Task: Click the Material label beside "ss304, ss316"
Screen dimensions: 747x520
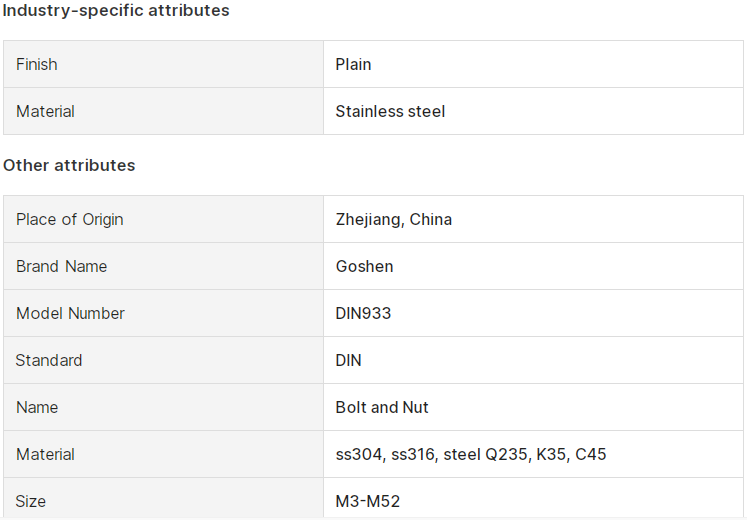Action: 45,454
